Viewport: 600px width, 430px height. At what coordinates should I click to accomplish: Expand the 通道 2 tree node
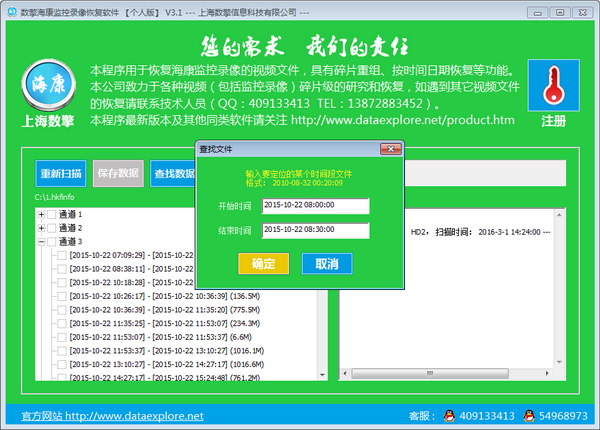pos(42,228)
